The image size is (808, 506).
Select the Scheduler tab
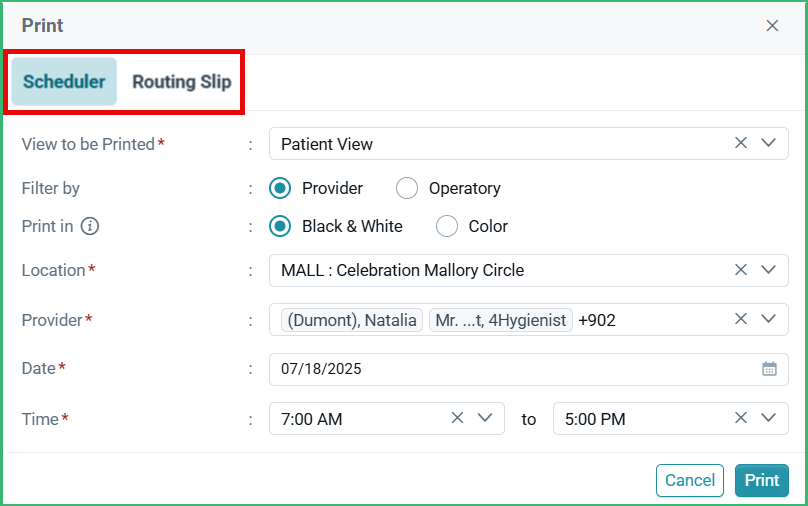(64, 81)
